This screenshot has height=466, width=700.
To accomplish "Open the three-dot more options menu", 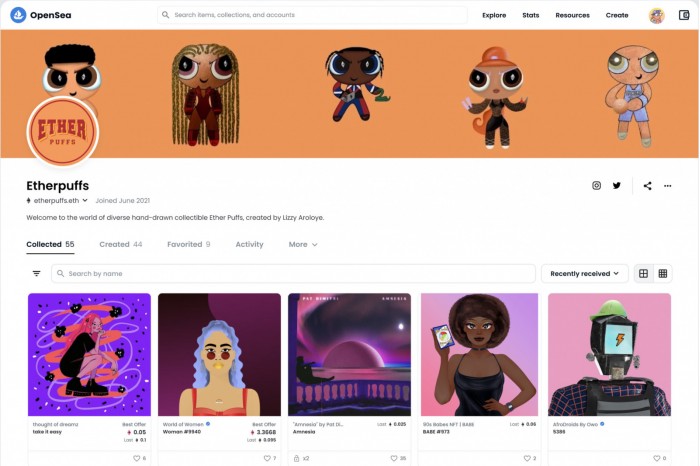I will point(667,186).
